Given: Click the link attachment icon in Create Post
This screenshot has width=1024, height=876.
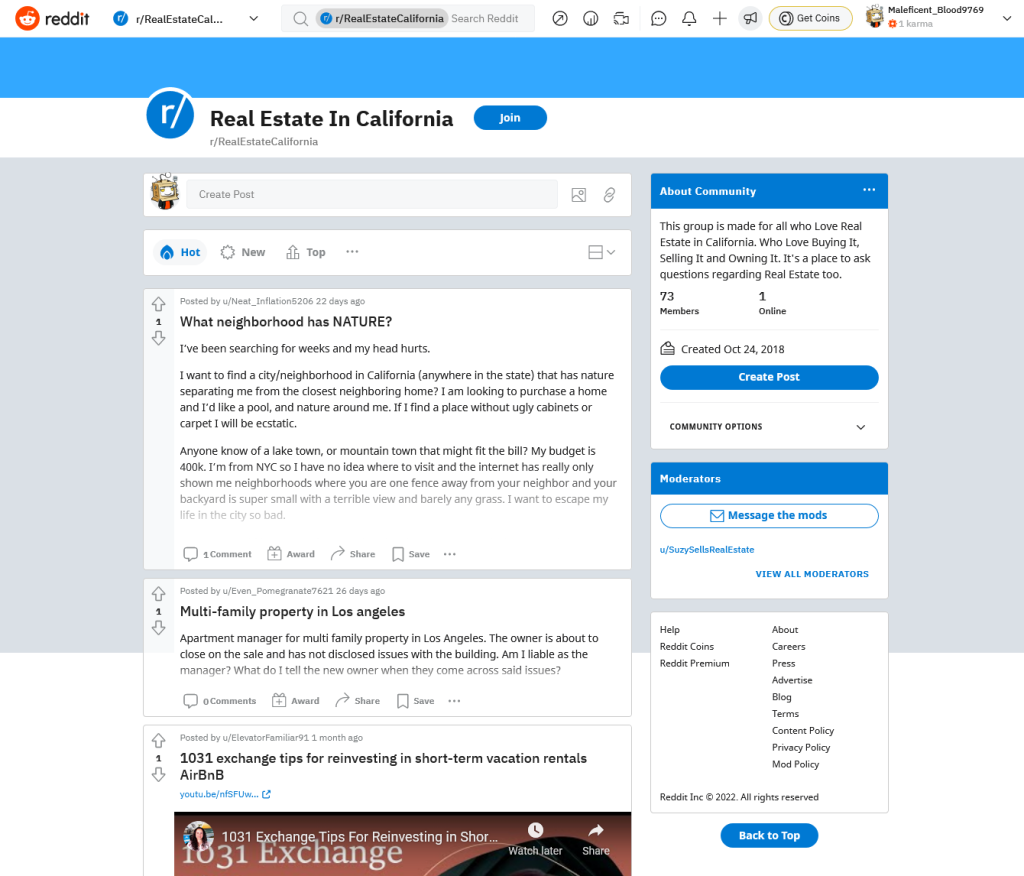Looking at the screenshot, I should coord(609,195).
